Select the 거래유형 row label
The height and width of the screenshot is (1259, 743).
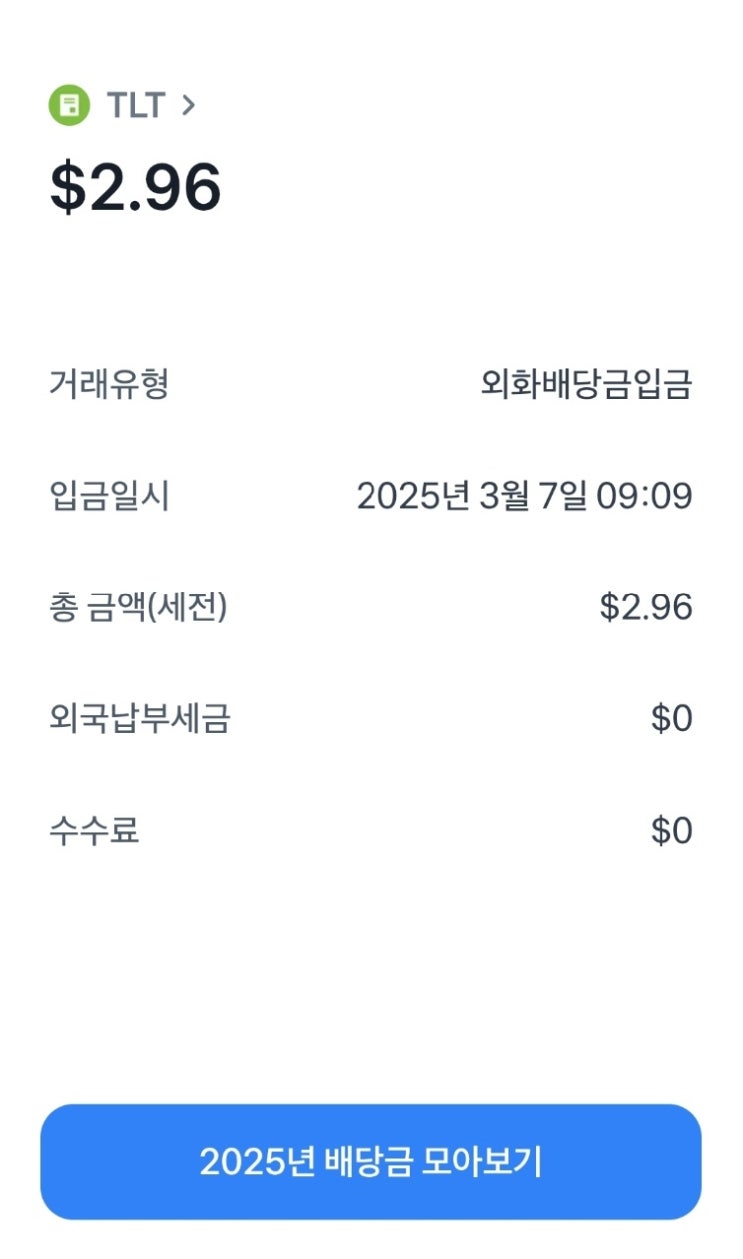click(x=109, y=383)
